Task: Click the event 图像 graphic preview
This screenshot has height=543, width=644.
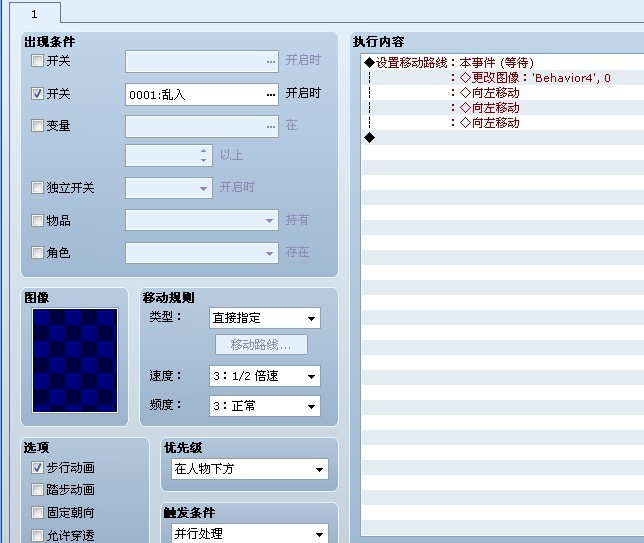Action: (x=75, y=361)
